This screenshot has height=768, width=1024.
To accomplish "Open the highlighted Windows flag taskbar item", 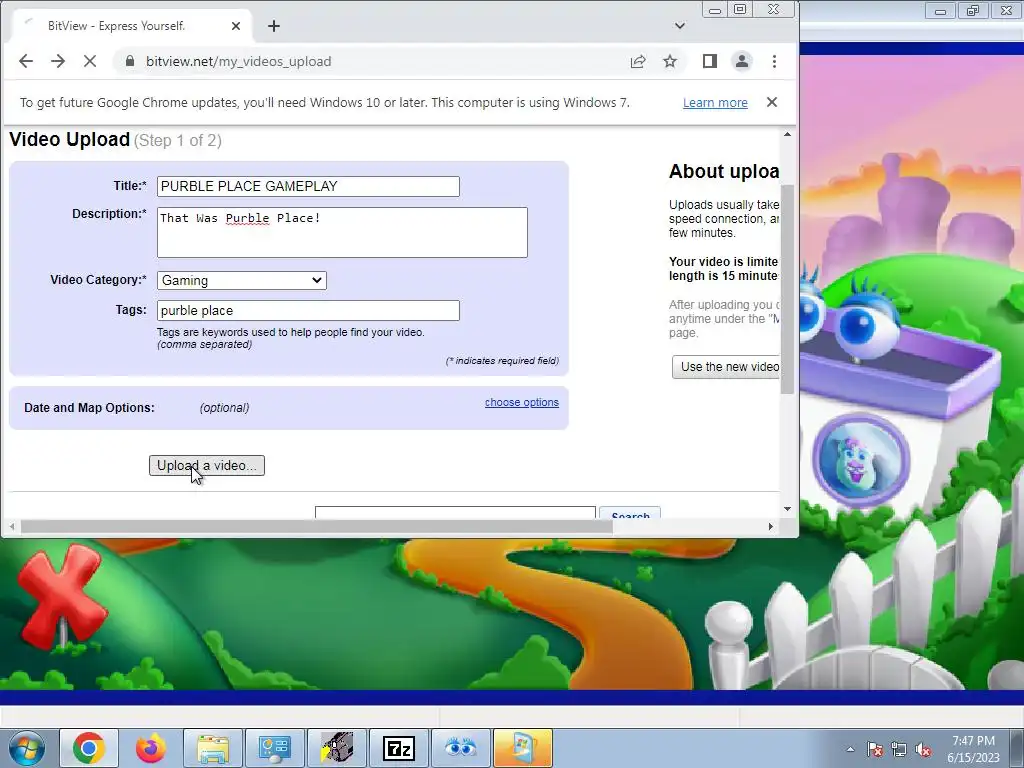I will coord(522,748).
